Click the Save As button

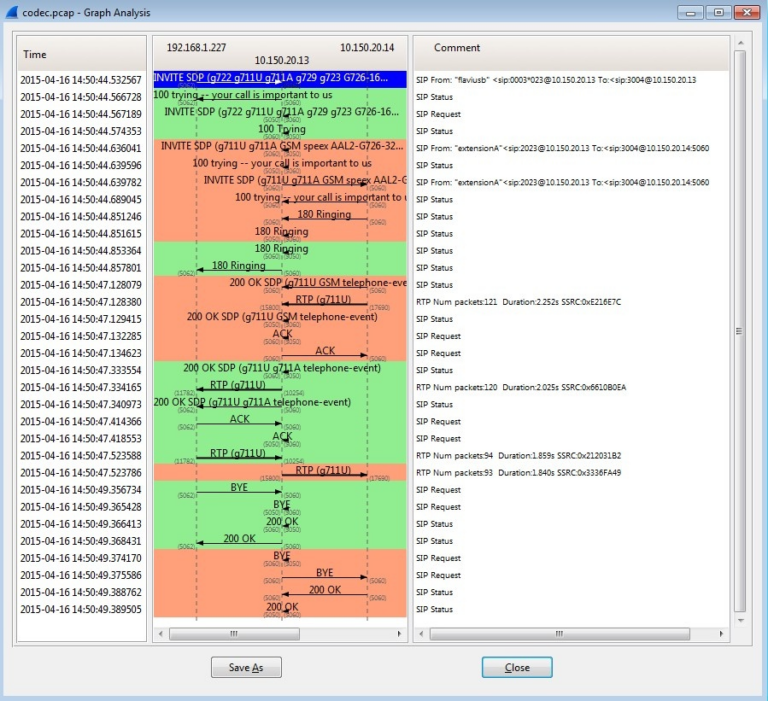point(246,667)
